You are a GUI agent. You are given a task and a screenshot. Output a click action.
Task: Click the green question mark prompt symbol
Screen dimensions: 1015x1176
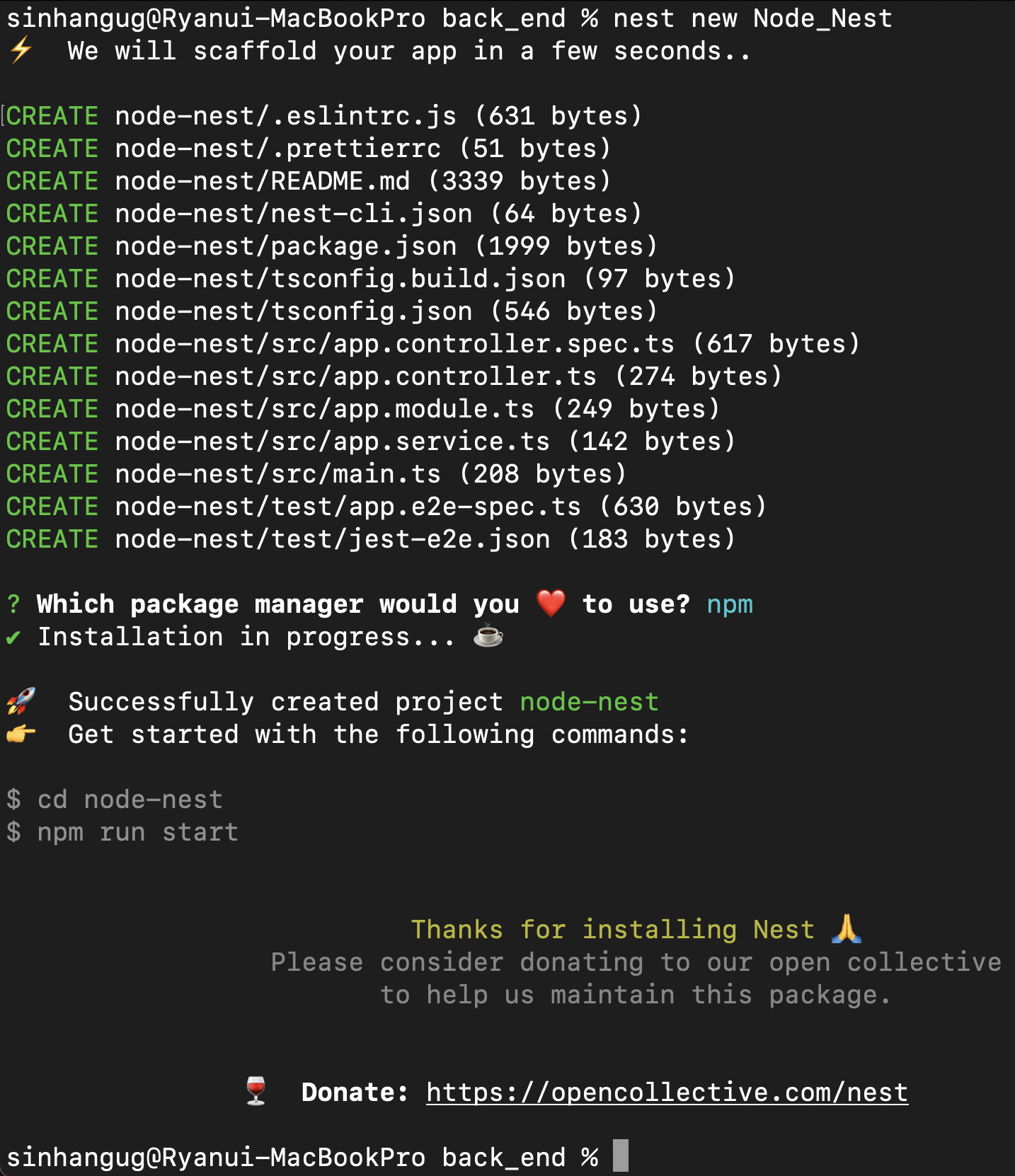click(13, 604)
